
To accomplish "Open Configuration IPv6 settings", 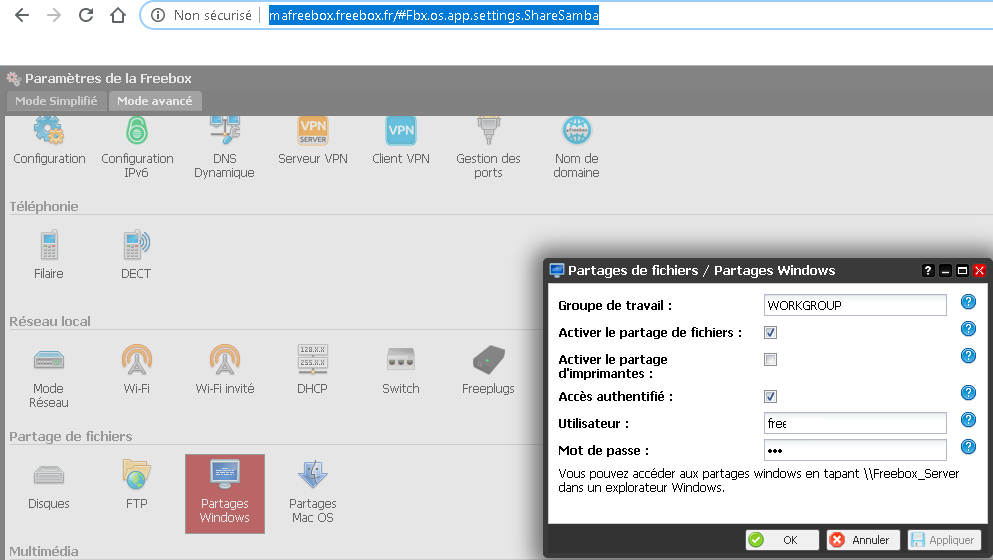I will [x=137, y=147].
